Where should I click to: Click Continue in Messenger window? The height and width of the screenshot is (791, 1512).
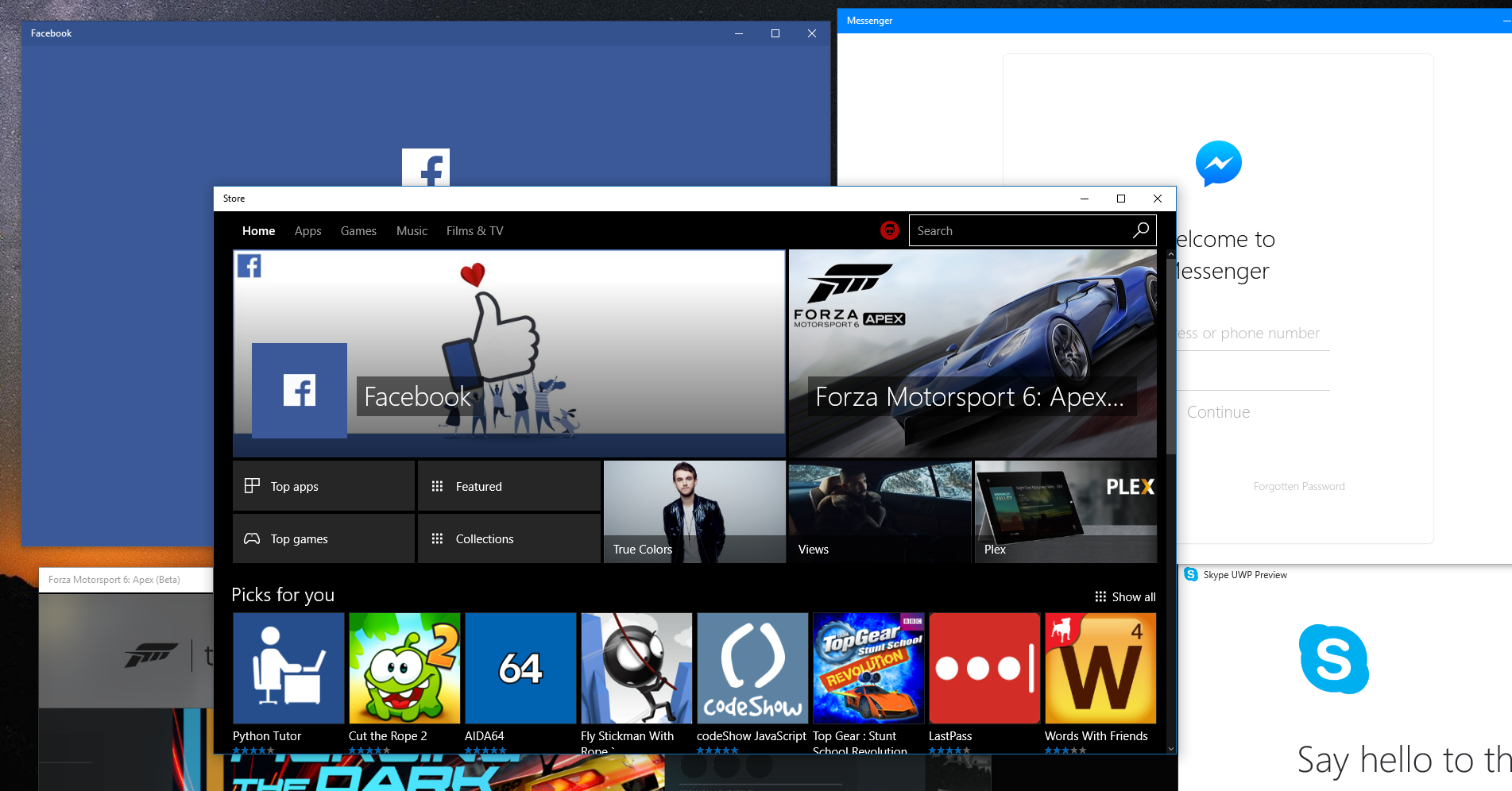(x=1218, y=412)
